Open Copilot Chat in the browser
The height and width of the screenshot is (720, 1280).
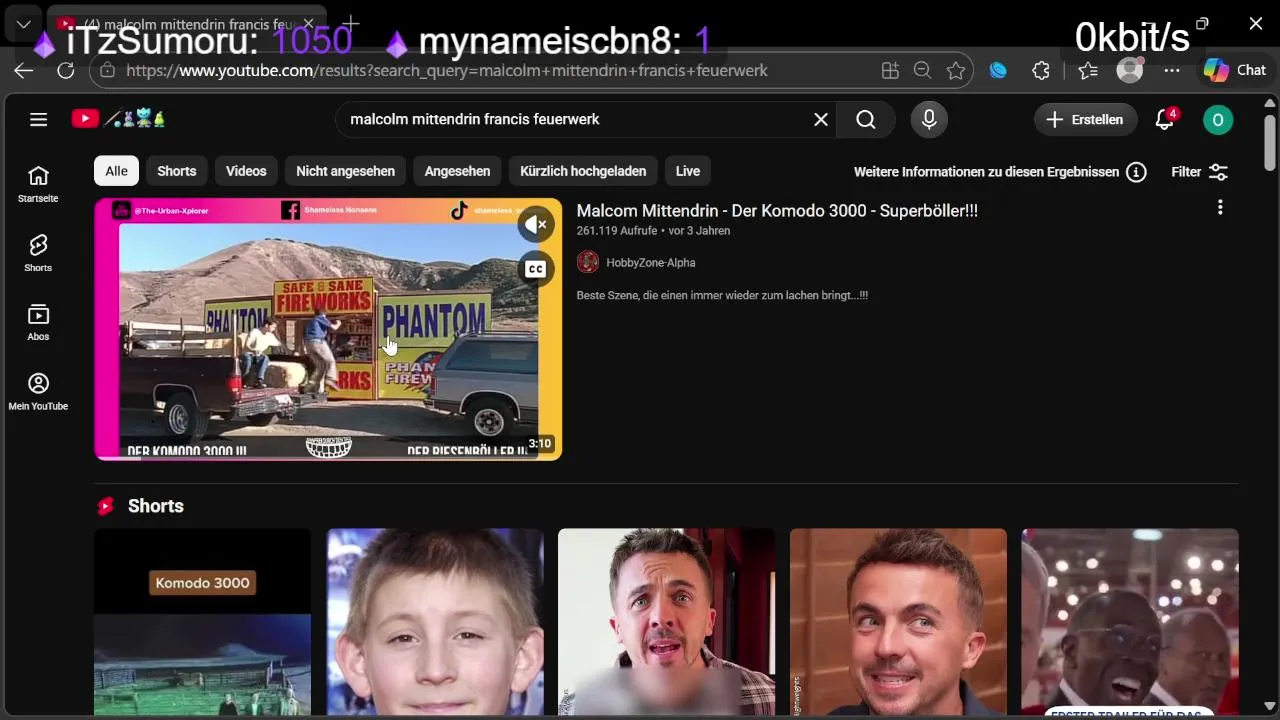[x=1235, y=70]
